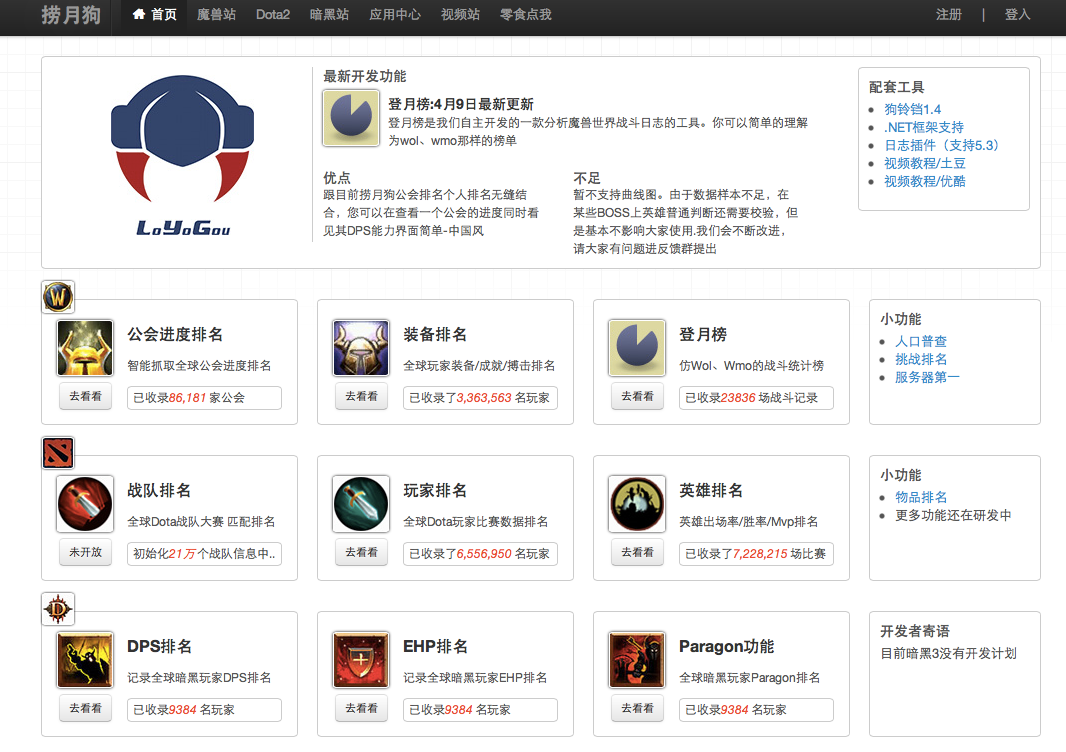The image size is (1066, 752).
Task: Open the 人口普查 link
Action: pos(921,341)
